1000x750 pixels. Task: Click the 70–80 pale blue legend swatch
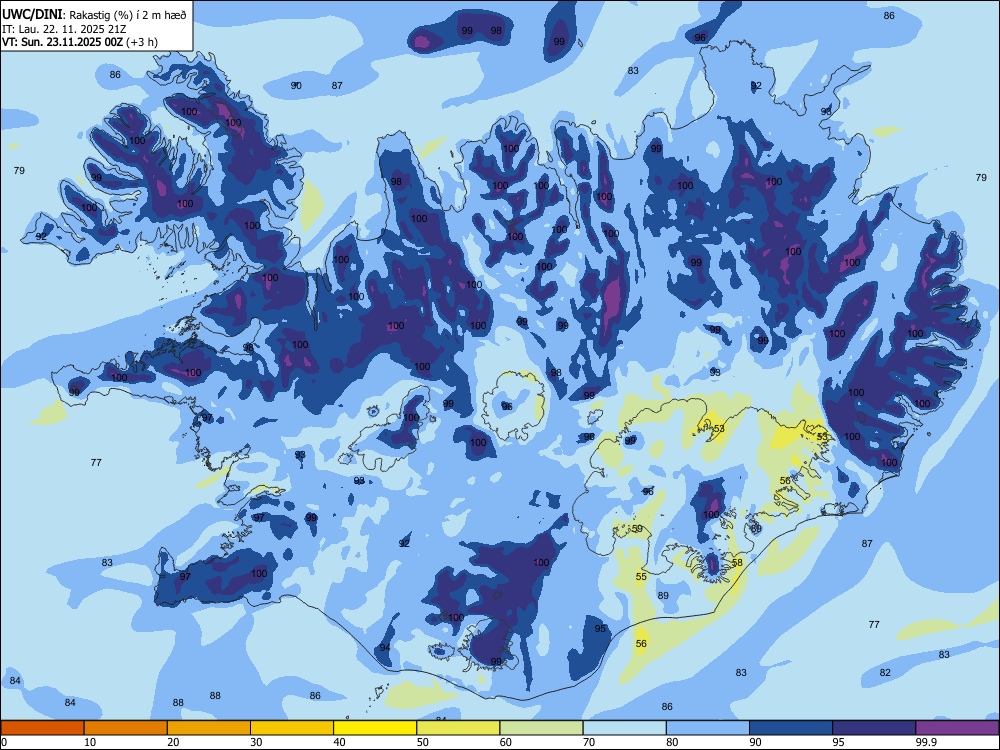pos(624,728)
